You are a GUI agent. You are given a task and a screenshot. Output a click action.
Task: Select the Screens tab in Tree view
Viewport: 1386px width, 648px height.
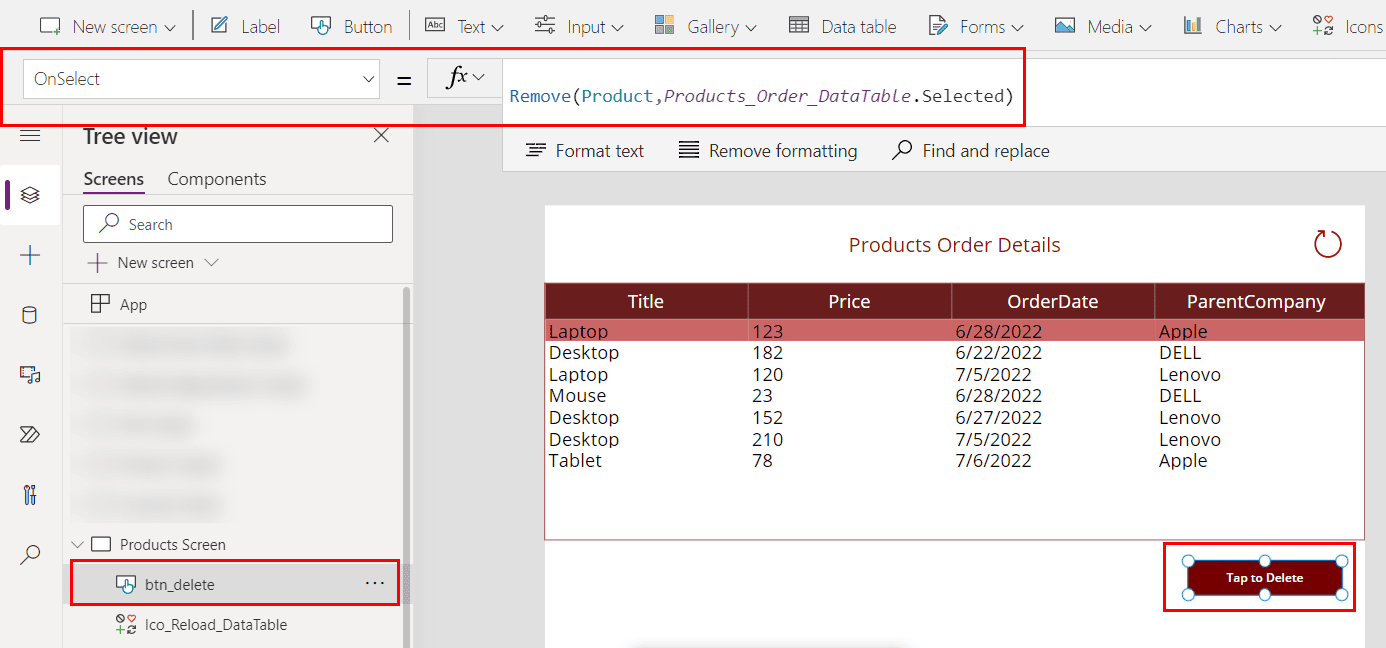pyautogui.click(x=113, y=178)
